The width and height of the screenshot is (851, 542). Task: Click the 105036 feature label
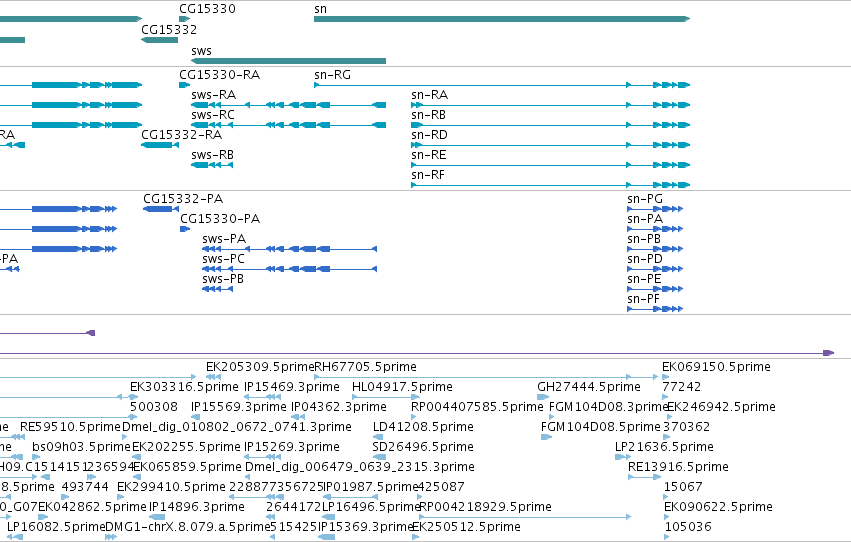688,528
